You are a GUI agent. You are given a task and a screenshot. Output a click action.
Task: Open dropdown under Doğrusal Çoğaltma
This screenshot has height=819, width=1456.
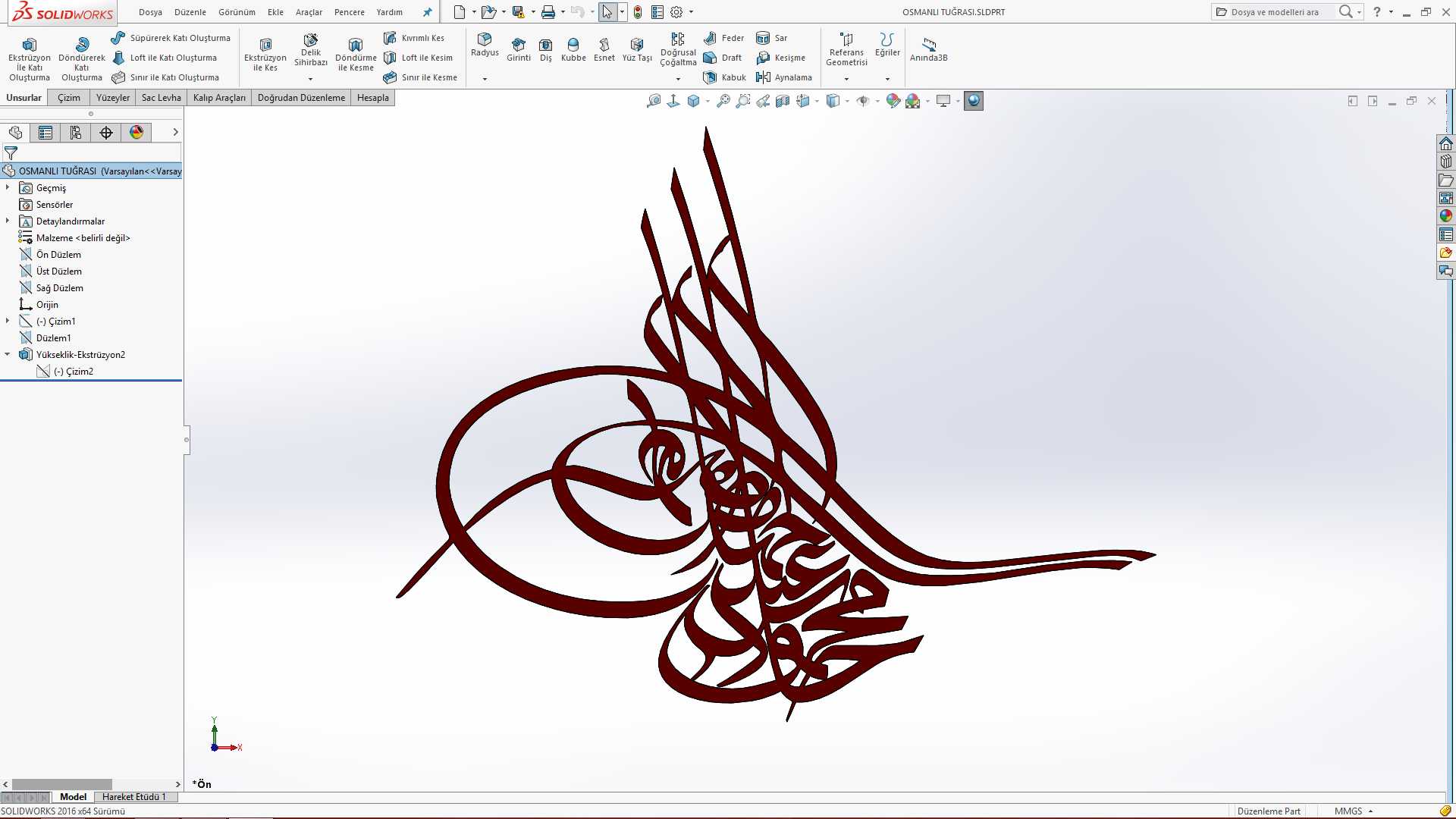pos(678,79)
